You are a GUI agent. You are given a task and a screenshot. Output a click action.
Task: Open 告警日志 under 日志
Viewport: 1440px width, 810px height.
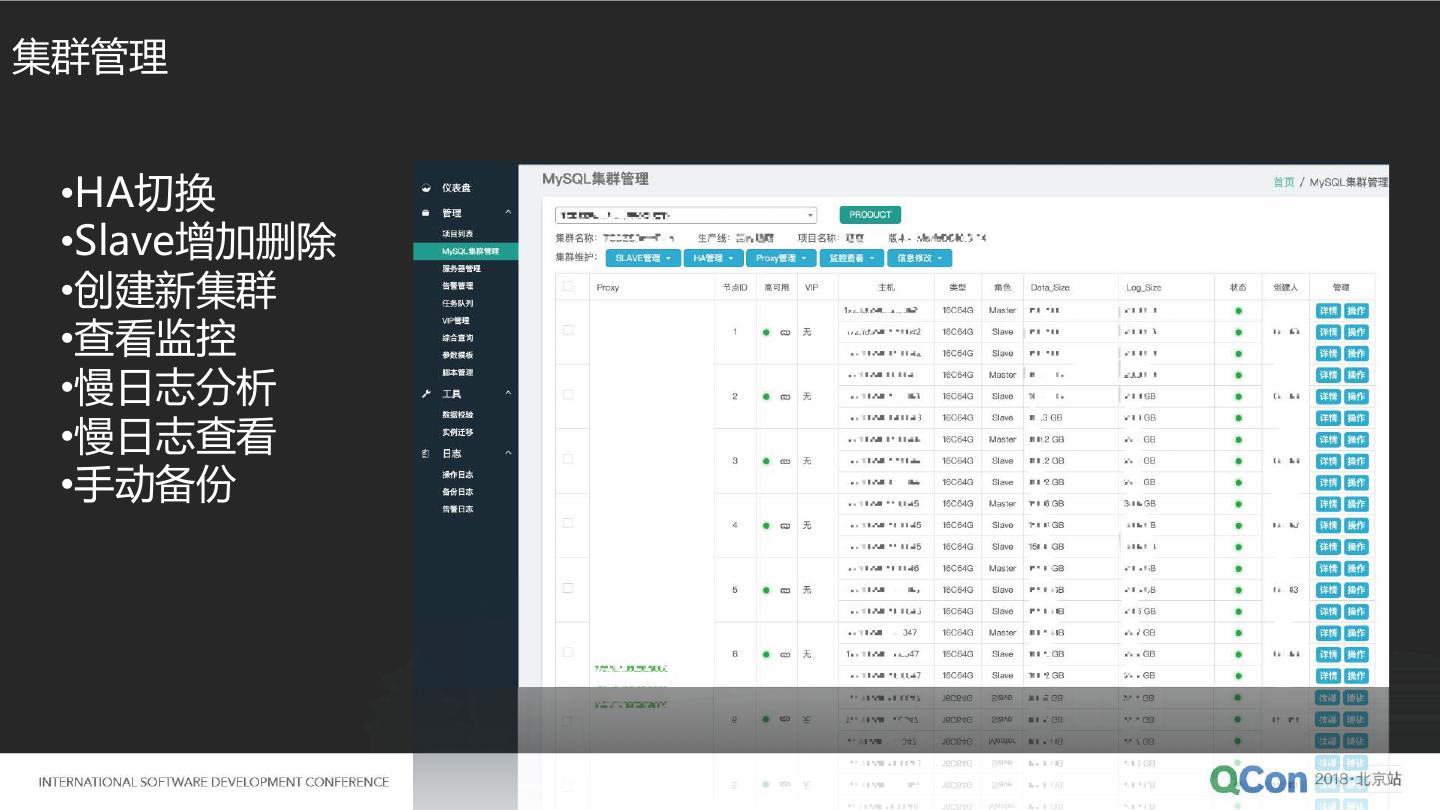click(458, 509)
